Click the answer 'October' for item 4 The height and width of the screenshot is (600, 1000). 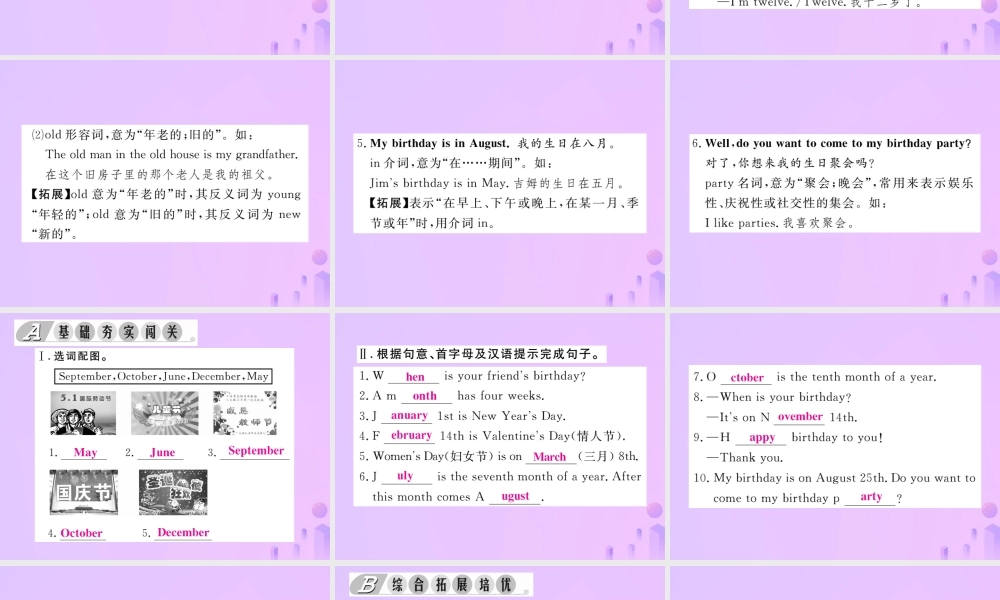82,533
